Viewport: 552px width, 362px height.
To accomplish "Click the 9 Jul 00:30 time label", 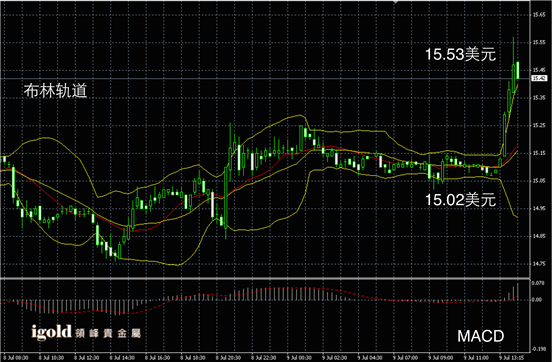I will tap(299, 357).
